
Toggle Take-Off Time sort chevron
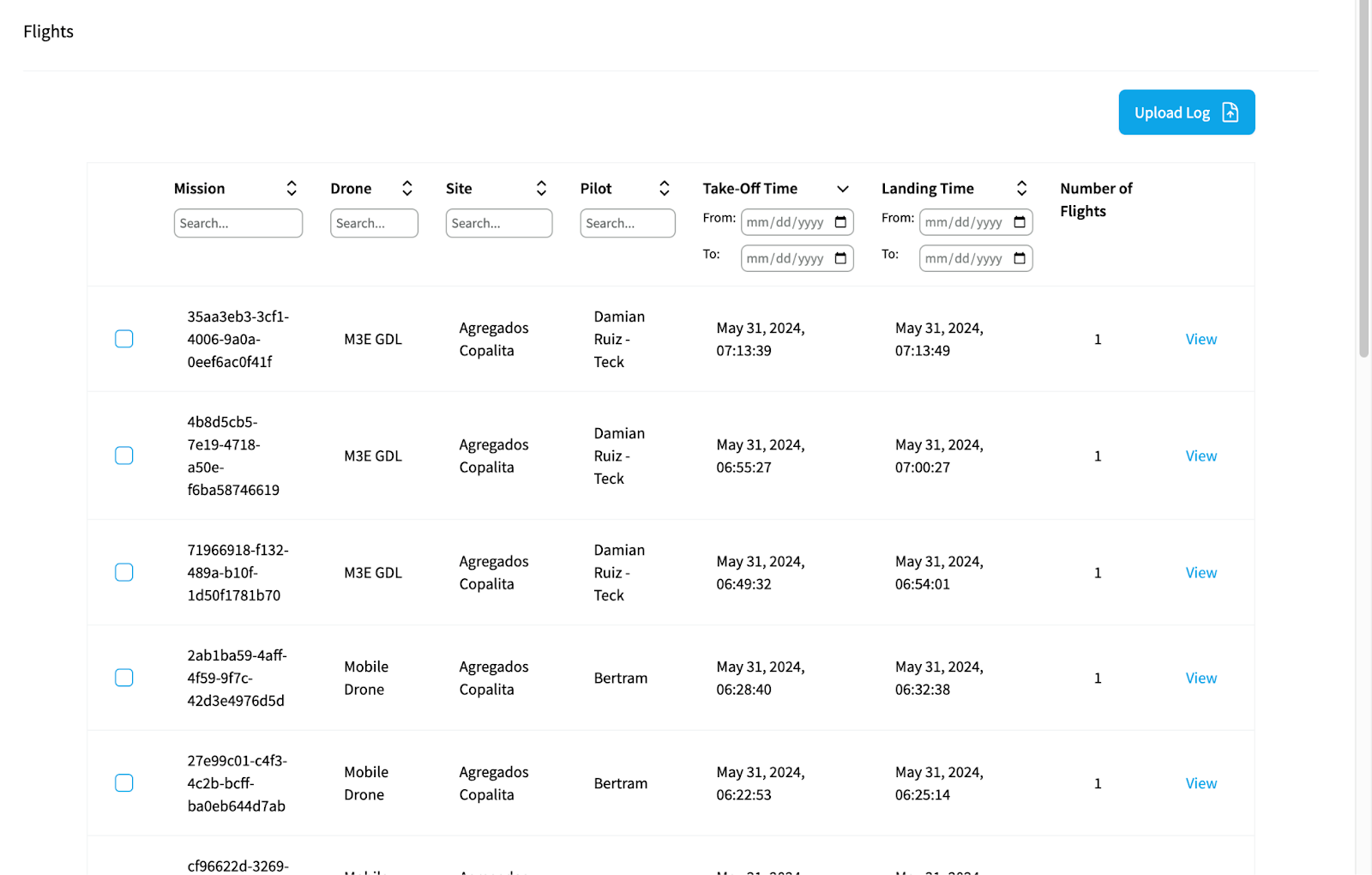tap(843, 189)
